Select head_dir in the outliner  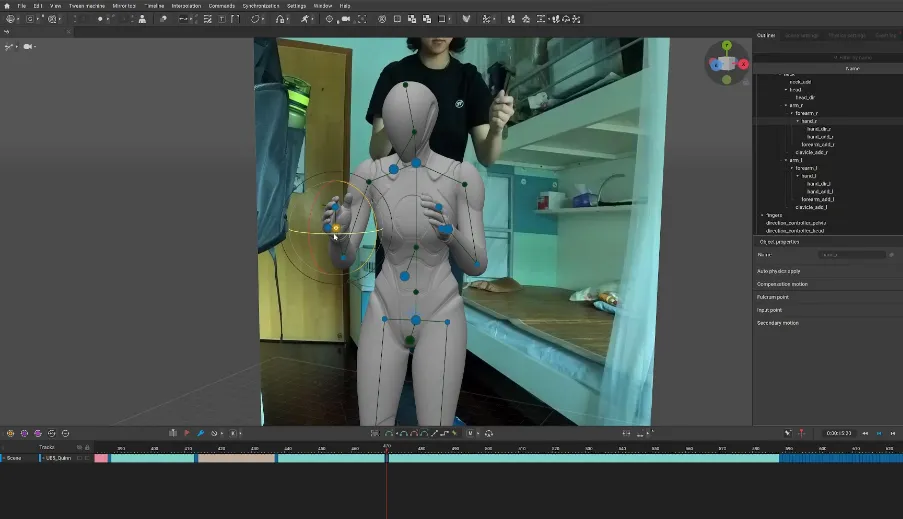pyautogui.click(x=805, y=97)
